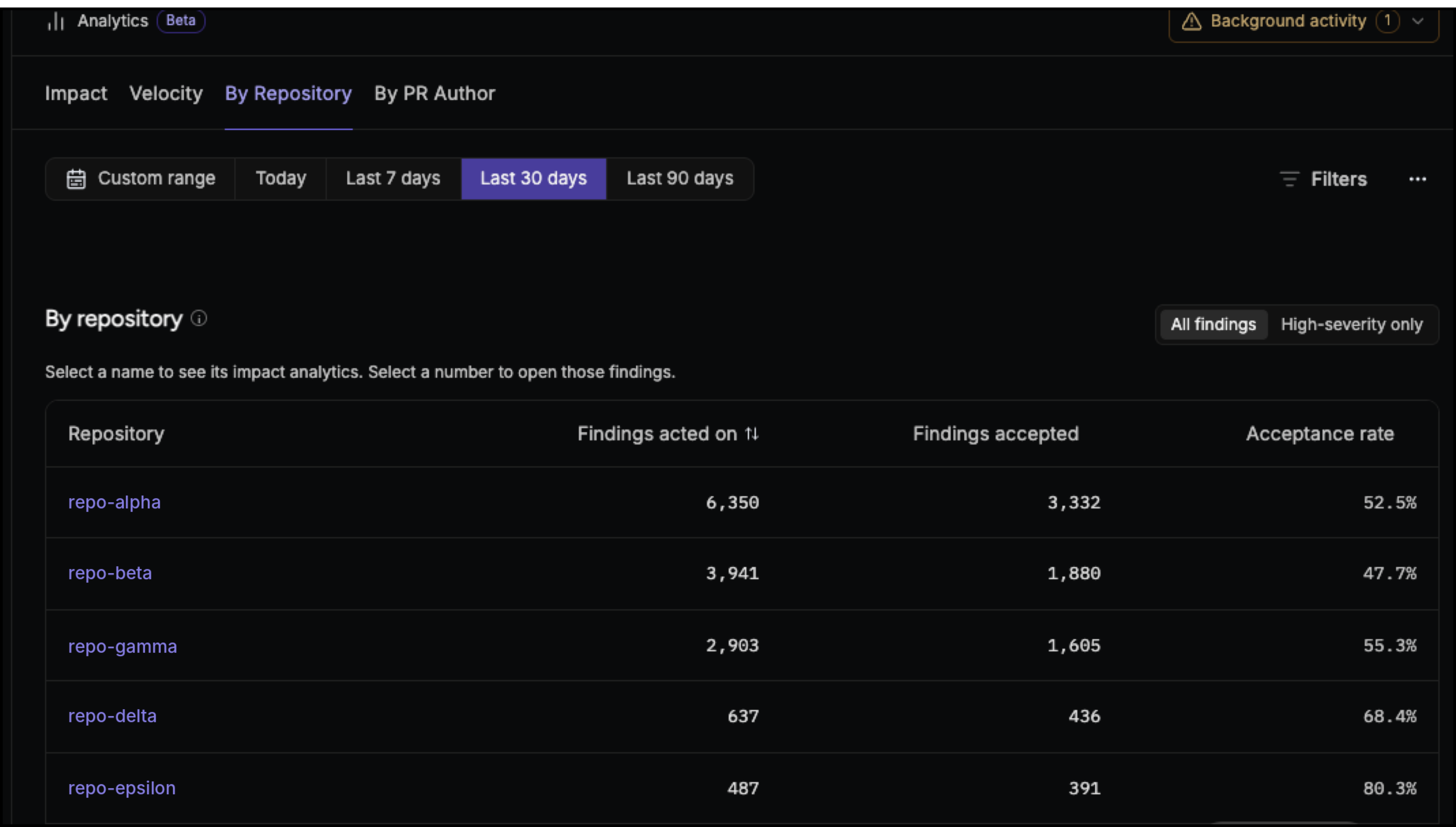The height and width of the screenshot is (827, 1456).
Task: Choose Custom range date option
Action: coord(140,179)
